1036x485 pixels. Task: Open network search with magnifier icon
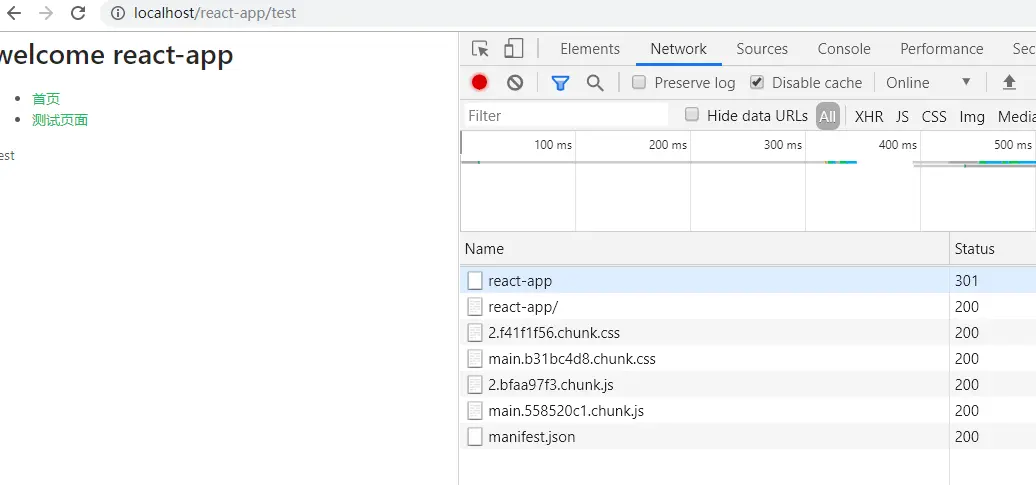[x=595, y=83]
